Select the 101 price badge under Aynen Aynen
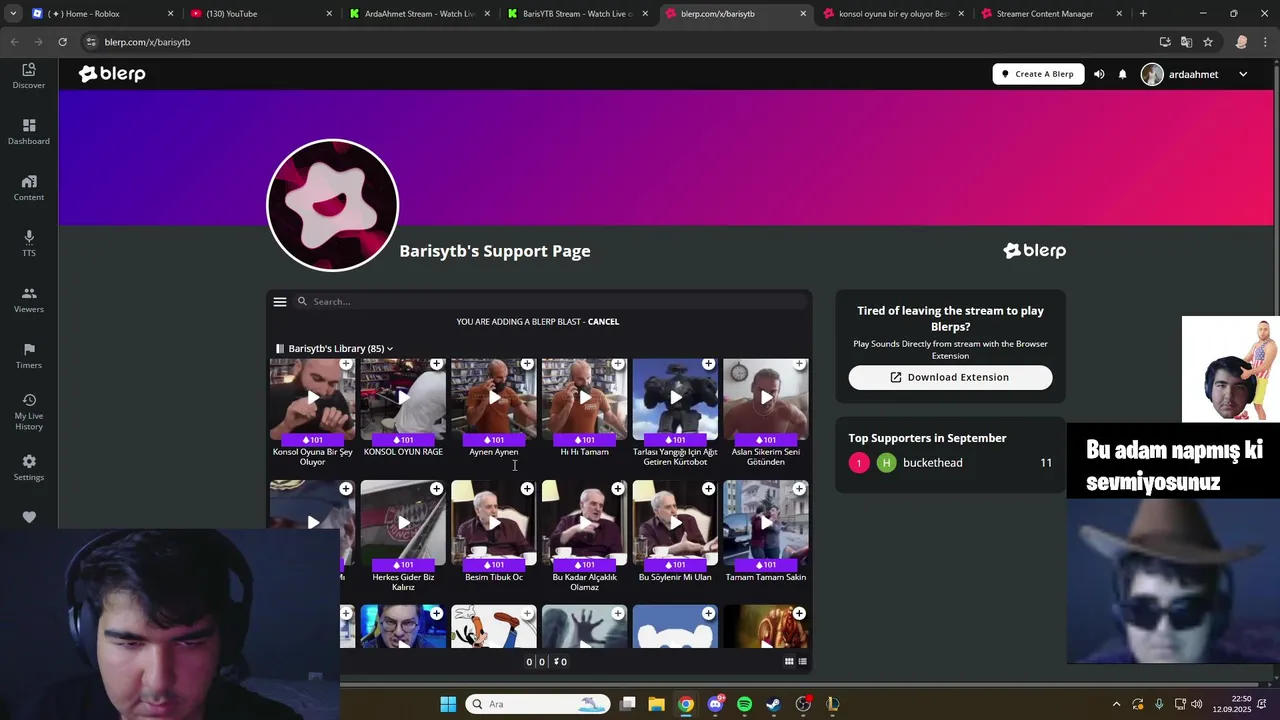The height and width of the screenshot is (720, 1280). (494, 440)
